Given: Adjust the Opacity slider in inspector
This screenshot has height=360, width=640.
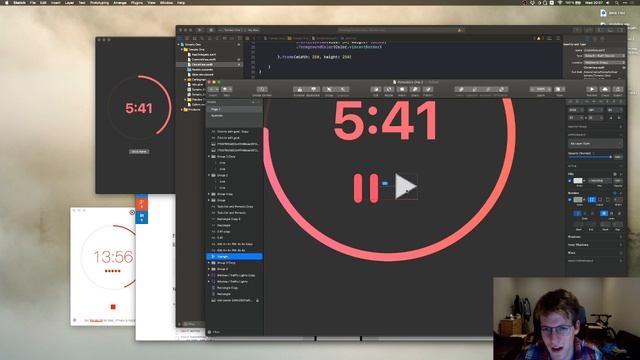Looking at the screenshot, I should (590, 157).
